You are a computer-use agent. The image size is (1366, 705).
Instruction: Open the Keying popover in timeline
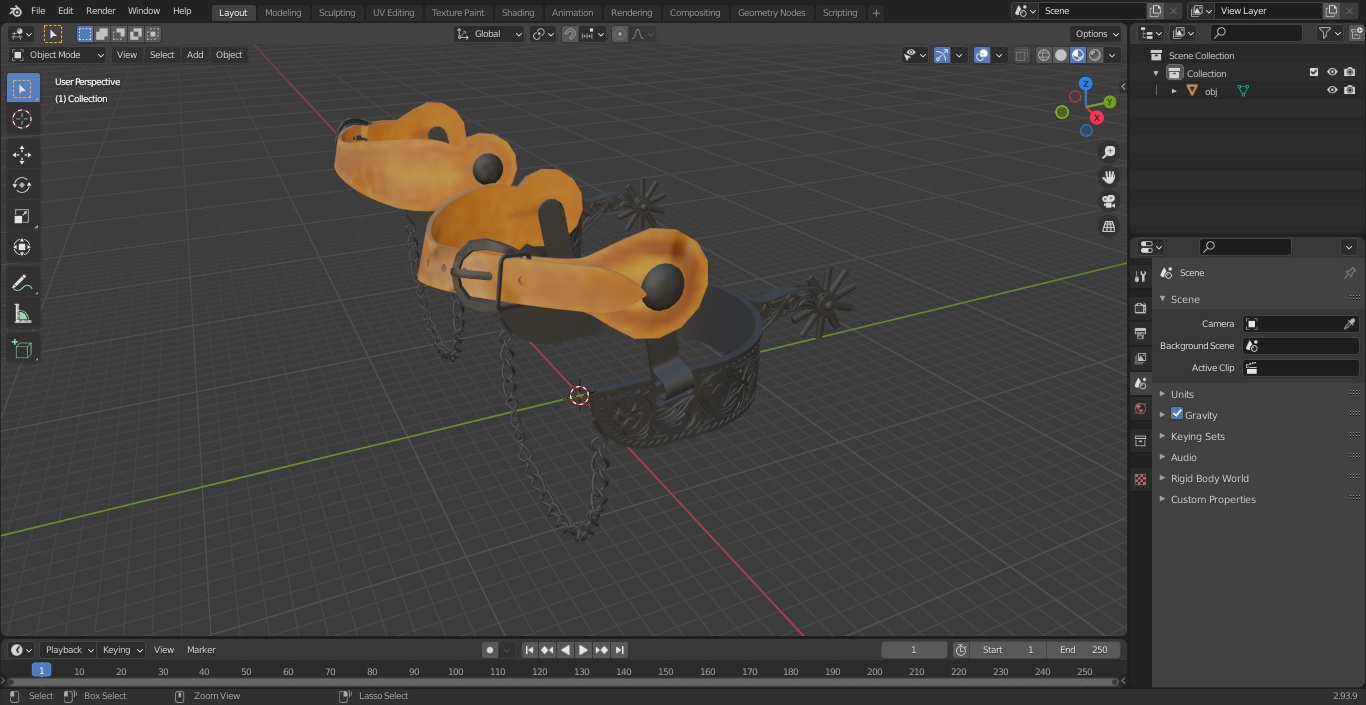[x=122, y=650]
